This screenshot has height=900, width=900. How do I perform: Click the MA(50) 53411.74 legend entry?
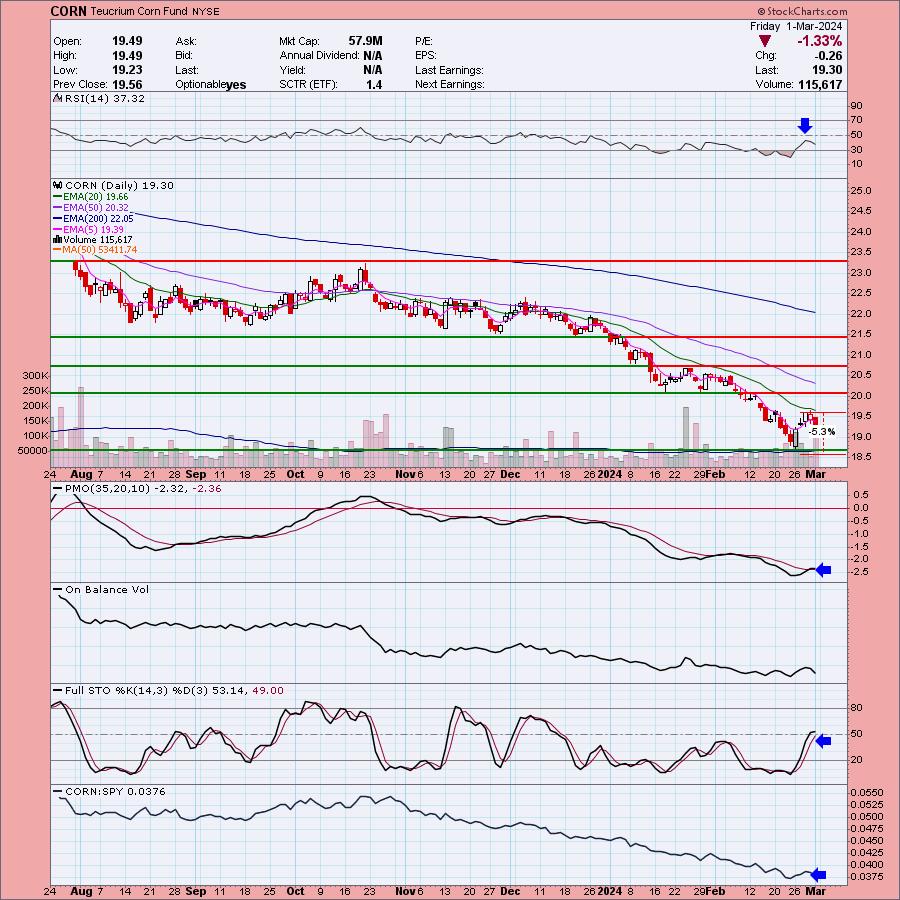[x=100, y=250]
